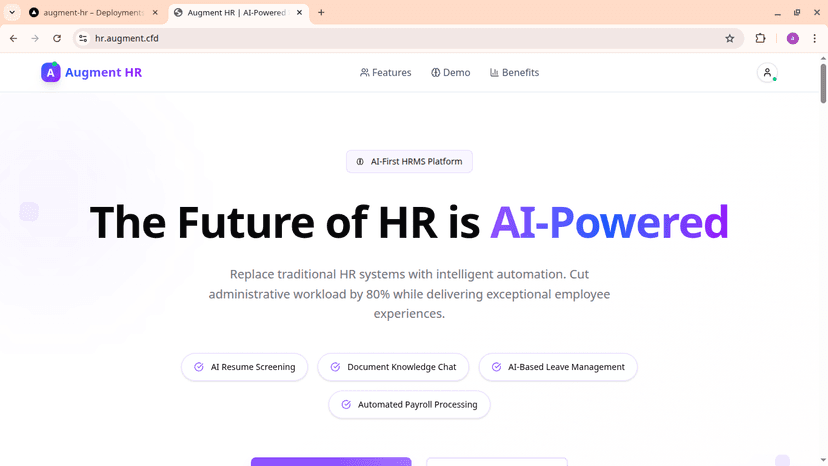The image size is (828, 466).
Task: Close the Augment HR AI-Powered tab
Action: 297,12
